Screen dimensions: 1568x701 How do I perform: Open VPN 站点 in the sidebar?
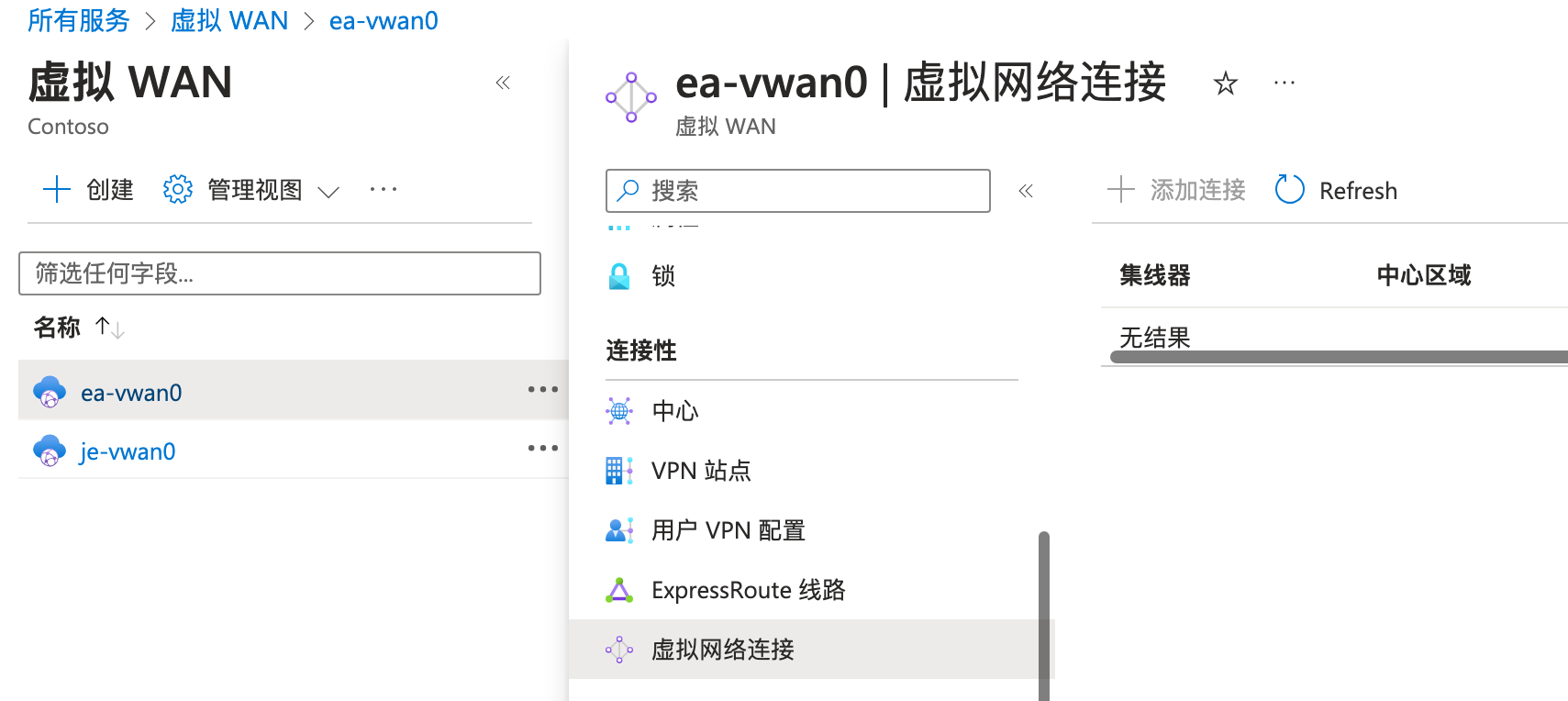coord(678,471)
